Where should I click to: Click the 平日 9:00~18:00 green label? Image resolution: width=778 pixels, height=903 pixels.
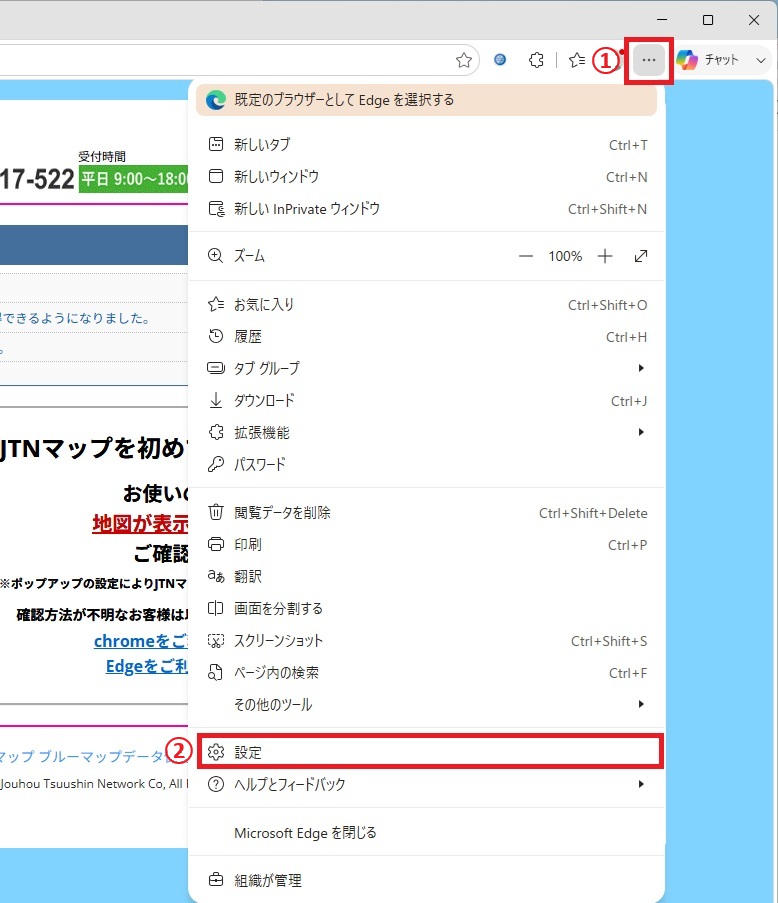(x=134, y=179)
